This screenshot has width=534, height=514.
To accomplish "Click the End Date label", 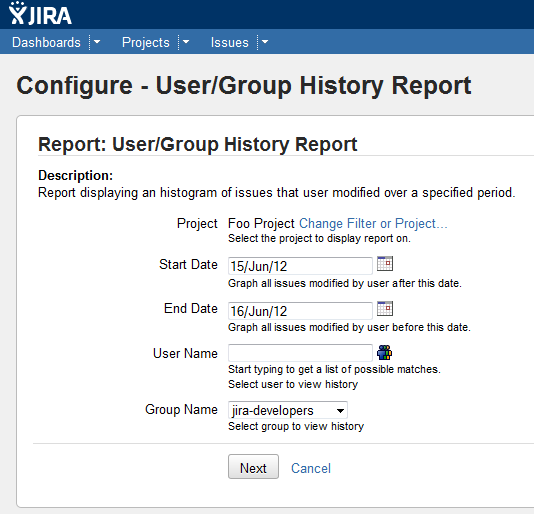I will (x=191, y=308).
